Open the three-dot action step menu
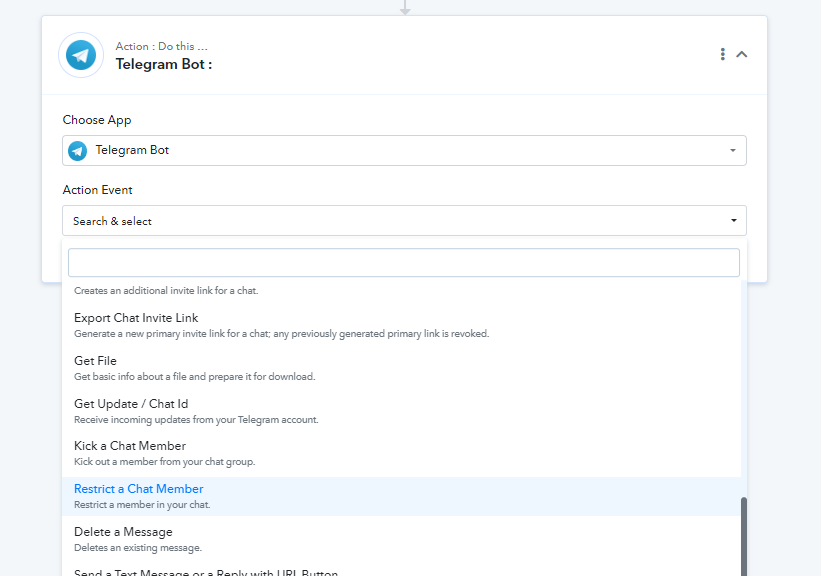The image size is (821, 576). click(x=723, y=54)
